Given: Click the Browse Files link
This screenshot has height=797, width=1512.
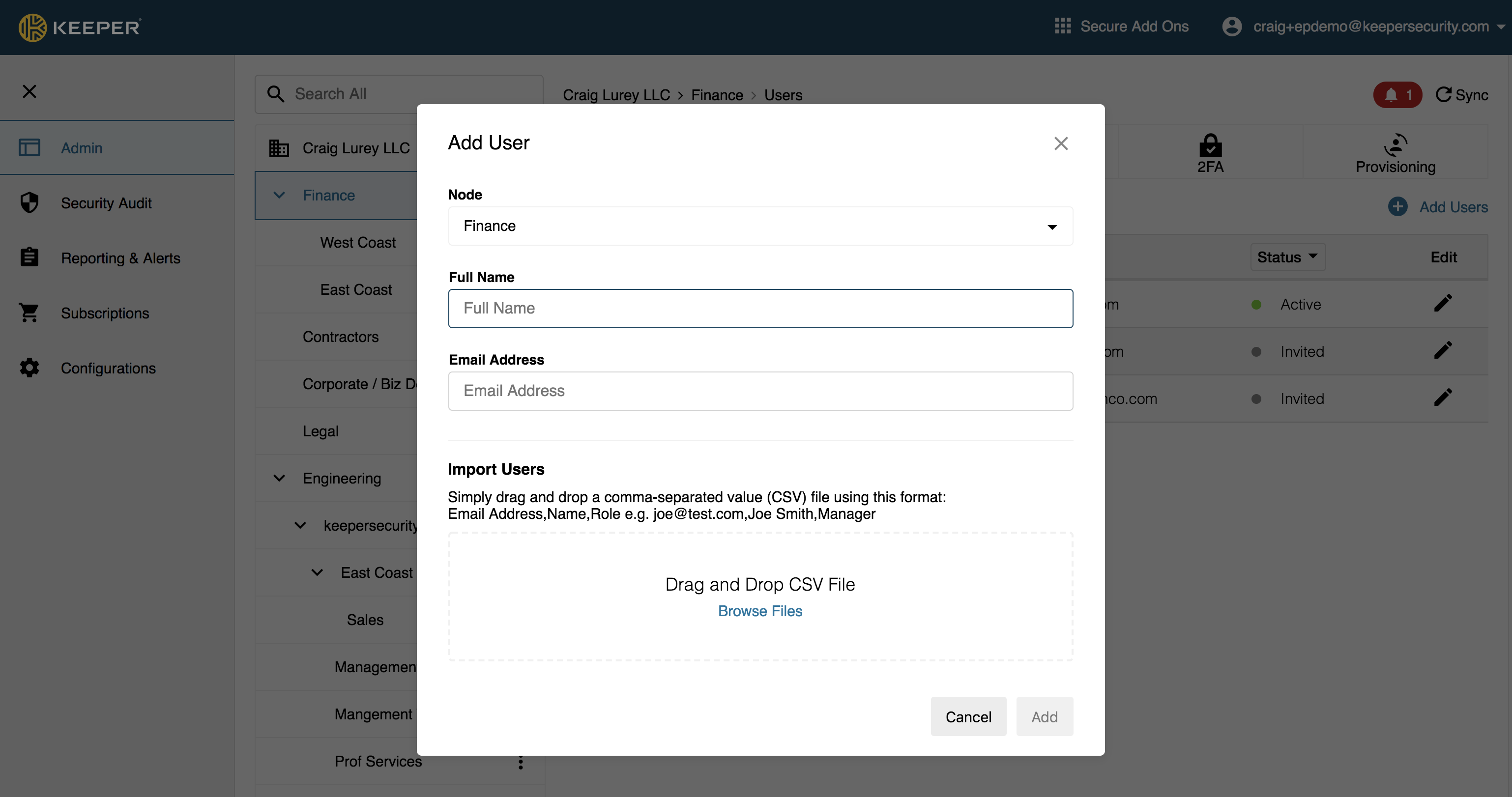Looking at the screenshot, I should coord(759,611).
